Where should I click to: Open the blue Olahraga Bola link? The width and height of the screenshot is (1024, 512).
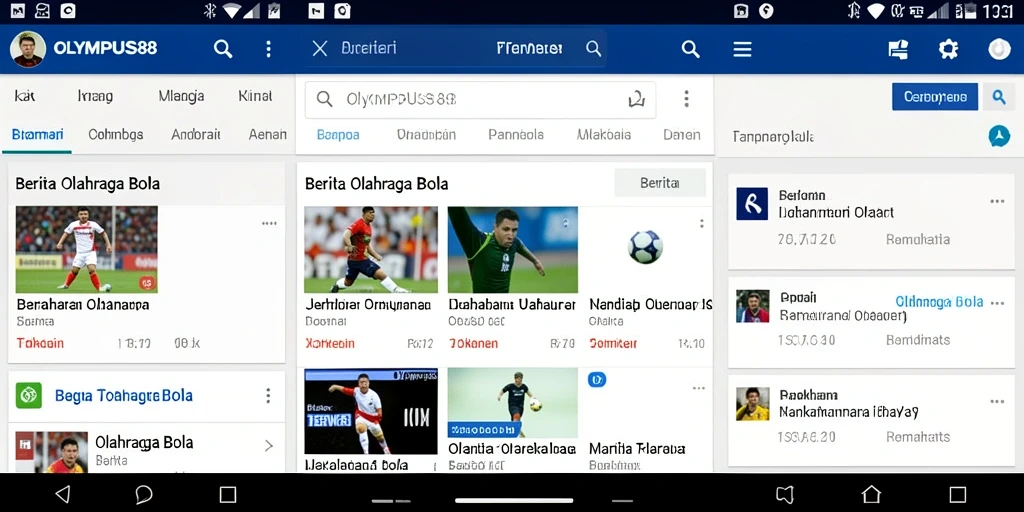939,302
